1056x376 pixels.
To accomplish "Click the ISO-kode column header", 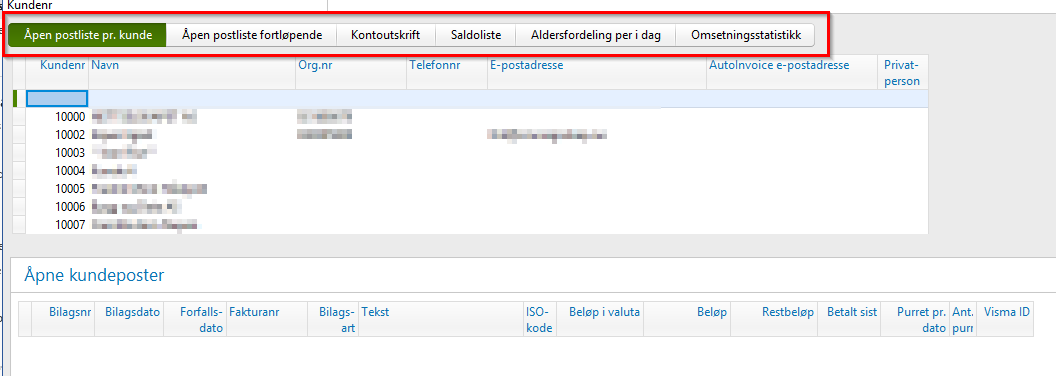I will coord(539,319).
